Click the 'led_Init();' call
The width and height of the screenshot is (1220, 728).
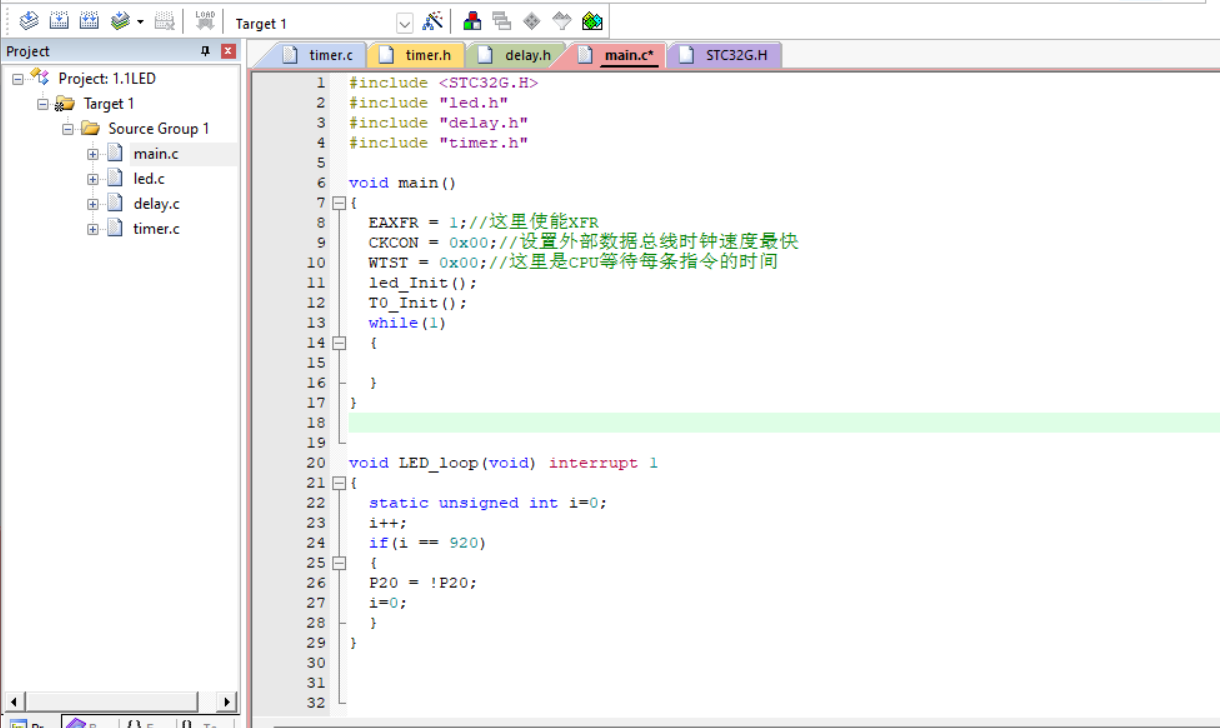[x=423, y=283]
